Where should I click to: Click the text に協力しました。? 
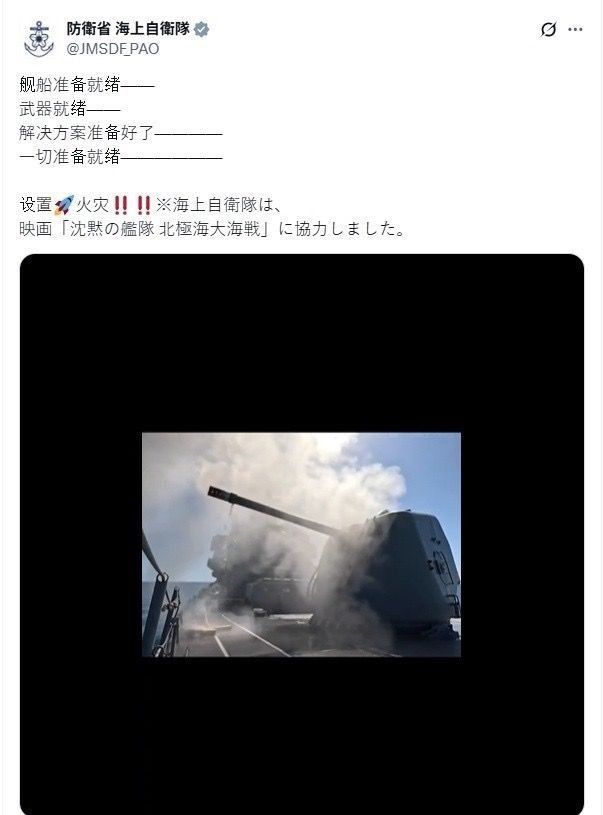point(342,229)
